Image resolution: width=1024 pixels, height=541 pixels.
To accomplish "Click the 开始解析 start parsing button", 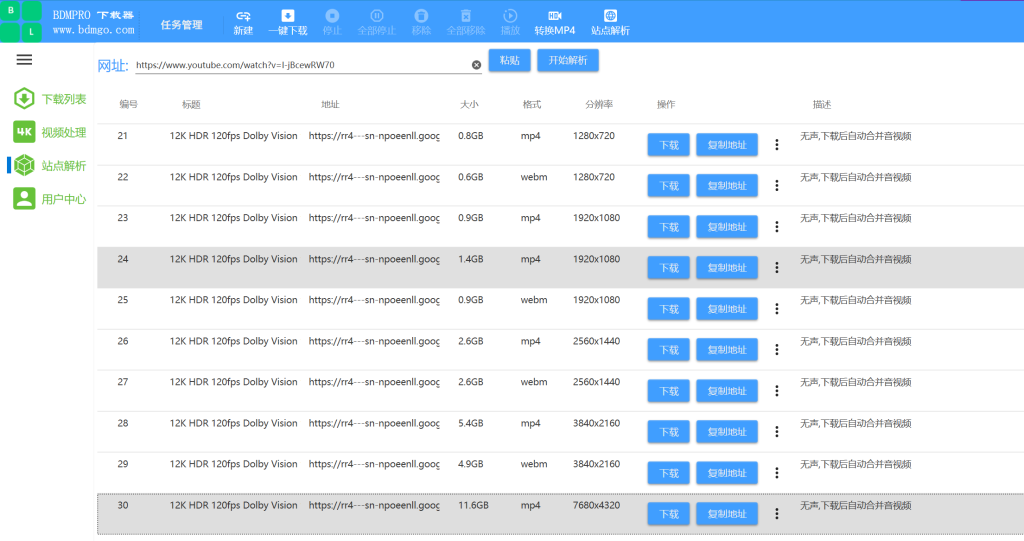I will 568,60.
